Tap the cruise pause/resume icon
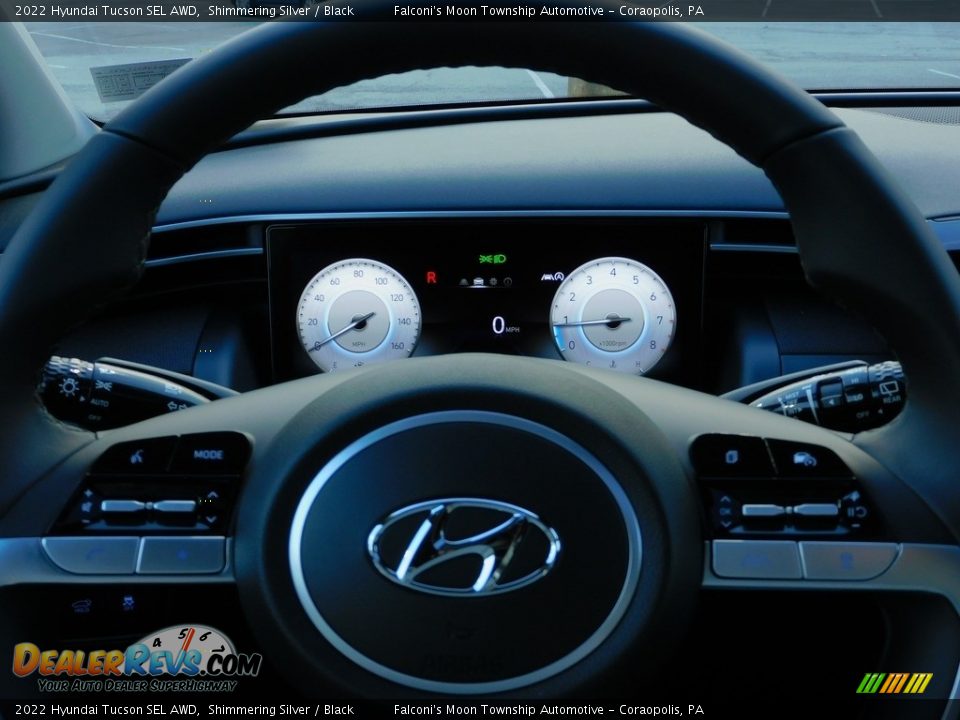 click(x=856, y=512)
